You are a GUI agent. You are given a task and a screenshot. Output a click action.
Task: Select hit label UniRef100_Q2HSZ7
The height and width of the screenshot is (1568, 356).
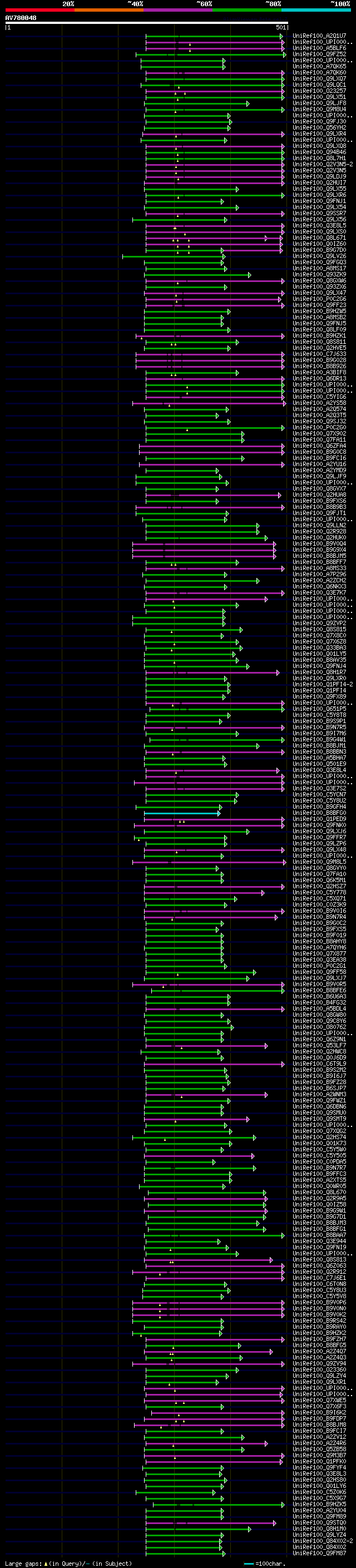319,887
